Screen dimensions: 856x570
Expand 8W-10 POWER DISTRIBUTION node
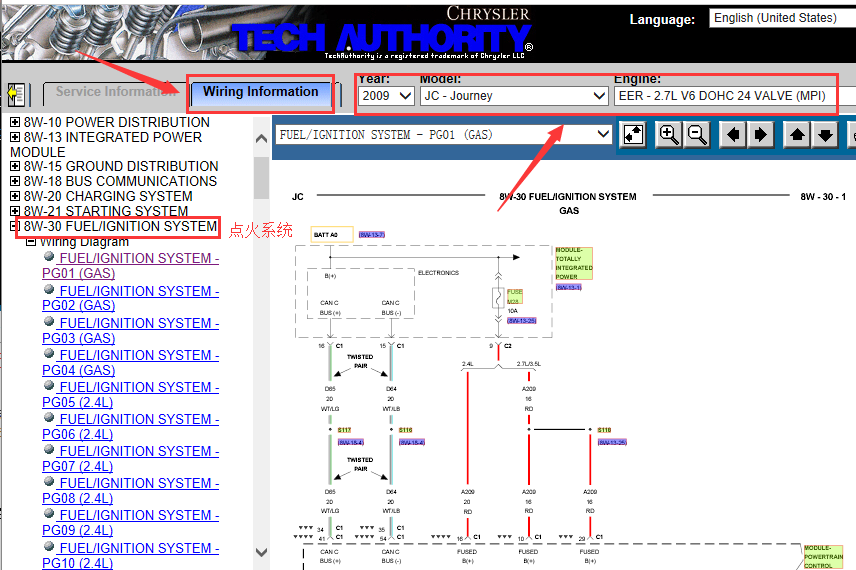coord(15,122)
